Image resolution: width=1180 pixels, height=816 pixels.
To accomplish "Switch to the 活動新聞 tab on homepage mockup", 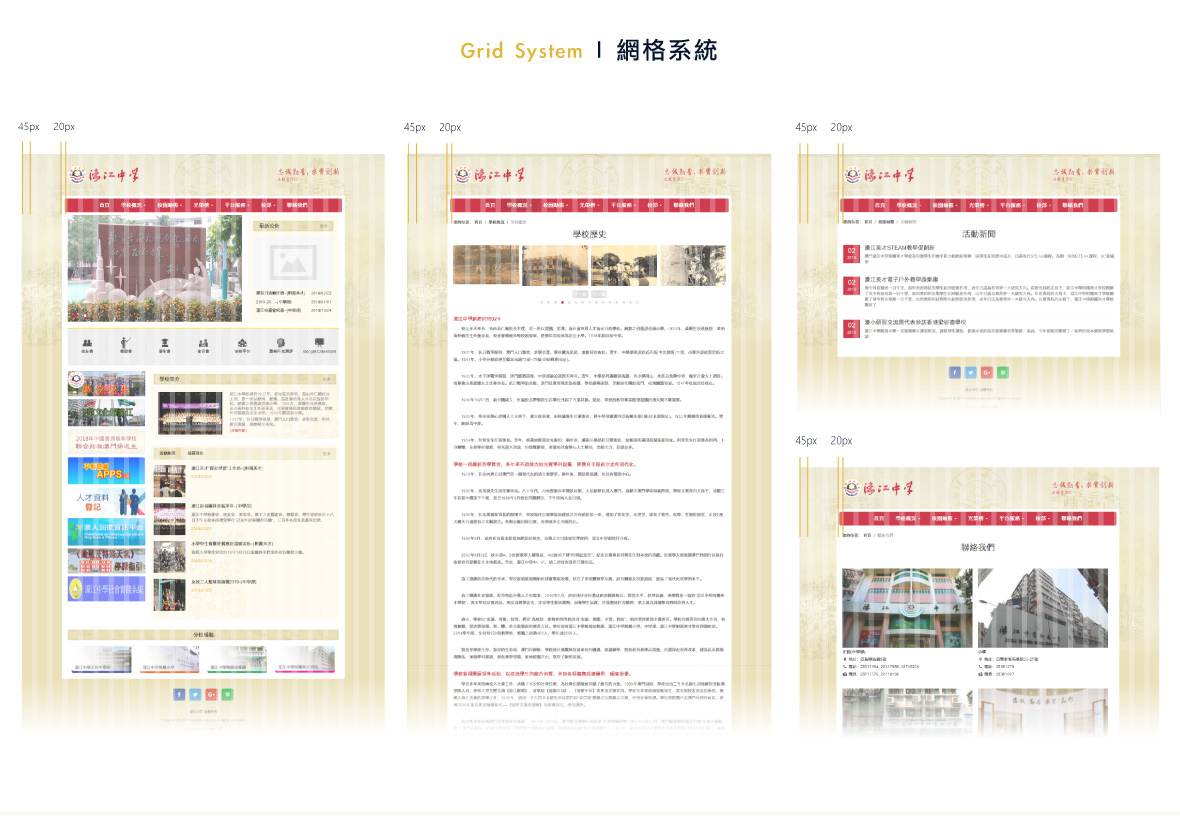I will point(167,453).
